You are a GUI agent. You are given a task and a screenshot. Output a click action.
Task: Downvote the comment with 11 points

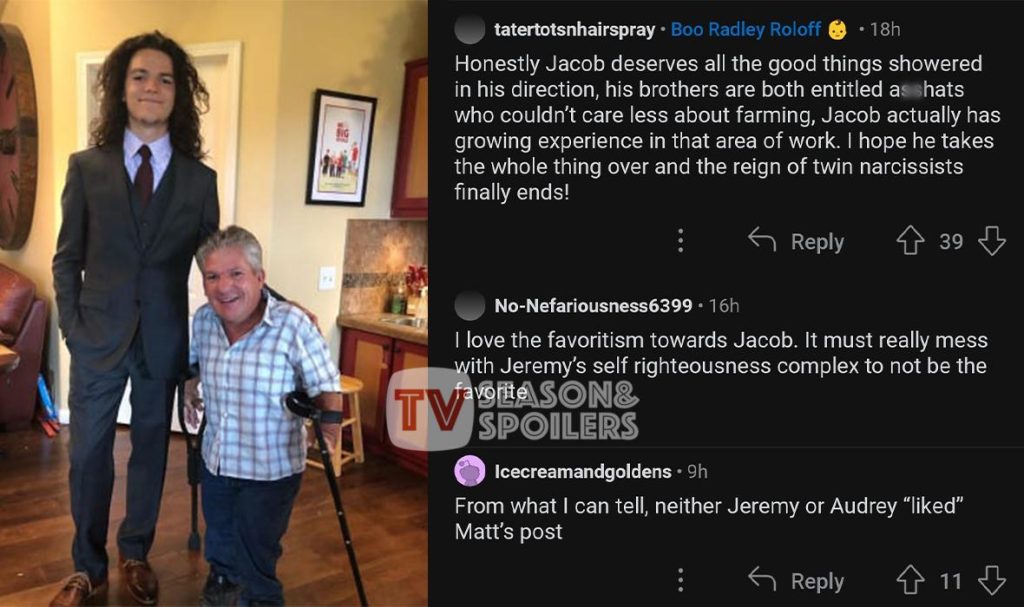point(992,580)
